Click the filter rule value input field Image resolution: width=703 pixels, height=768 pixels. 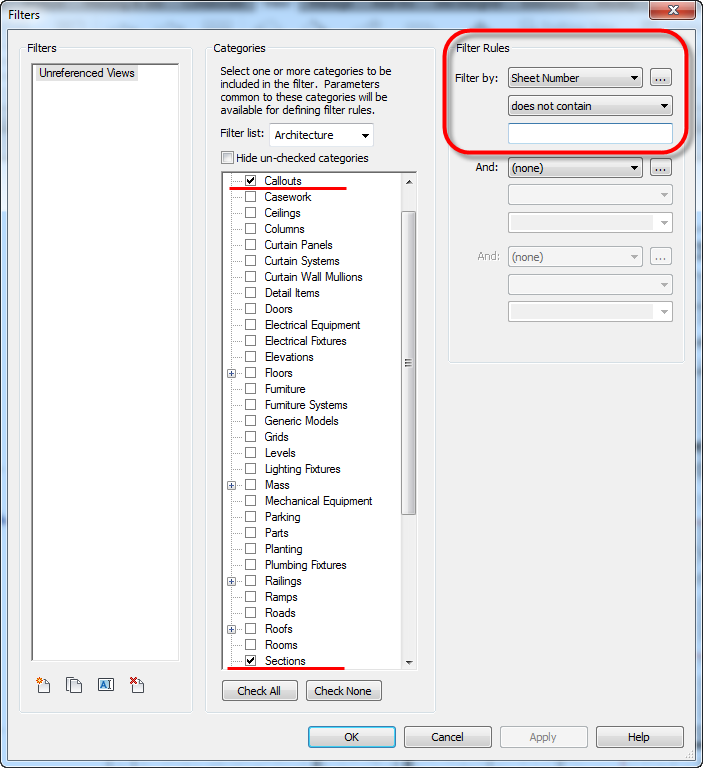(590, 134)
